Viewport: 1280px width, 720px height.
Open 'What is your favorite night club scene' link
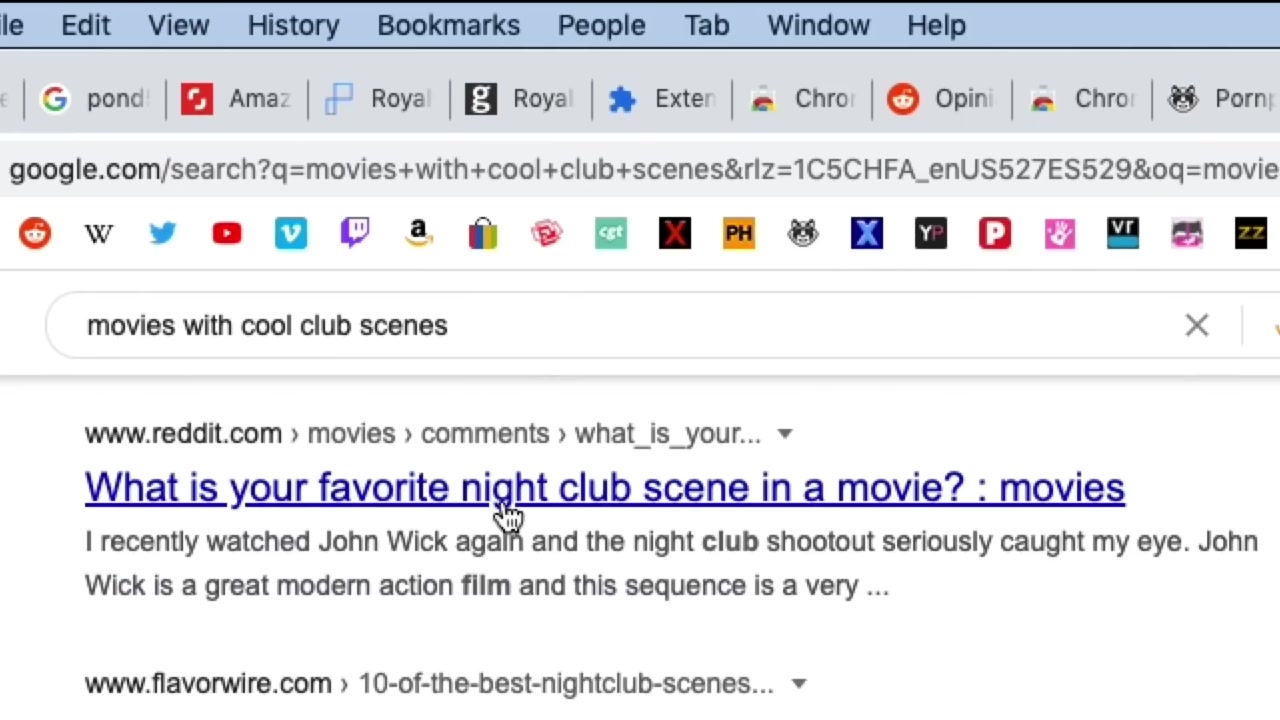point(605,488)
